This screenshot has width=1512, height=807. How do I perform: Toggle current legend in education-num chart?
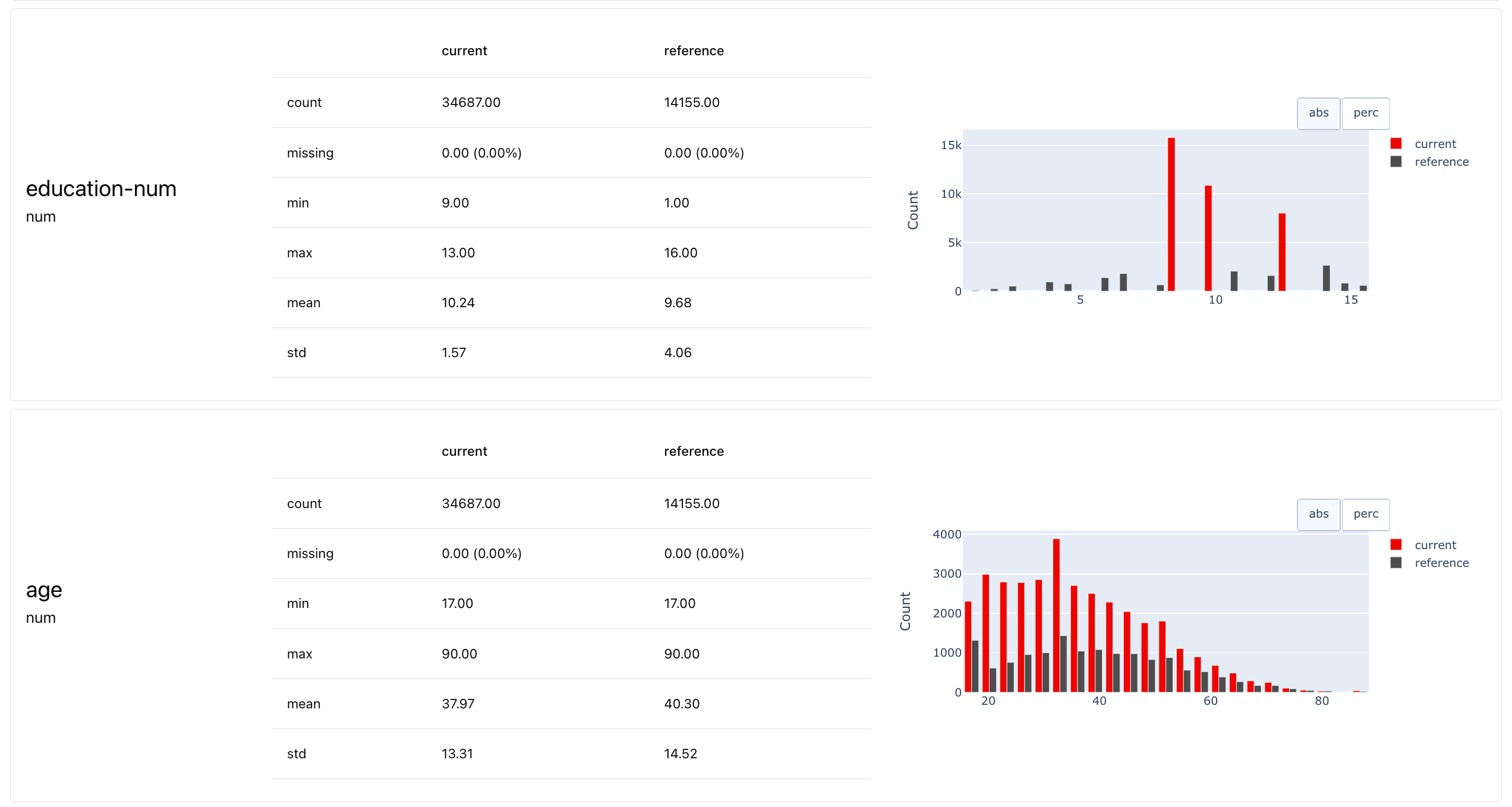(x=1435, y=144)
